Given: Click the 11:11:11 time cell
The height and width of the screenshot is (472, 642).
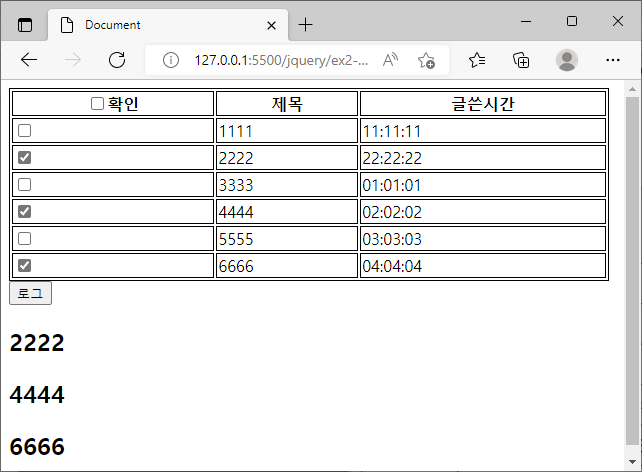Looking at the screenshot, I should [483, 131].
